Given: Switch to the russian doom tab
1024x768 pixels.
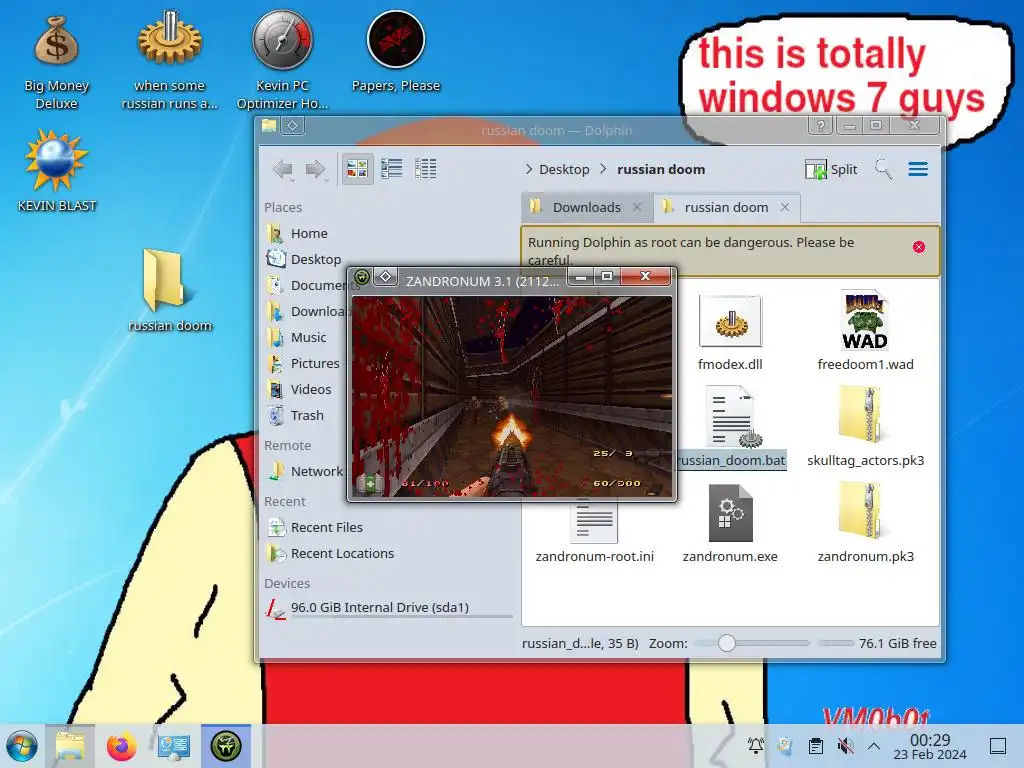Looking at the screenshot, I should tap(726, 208).
